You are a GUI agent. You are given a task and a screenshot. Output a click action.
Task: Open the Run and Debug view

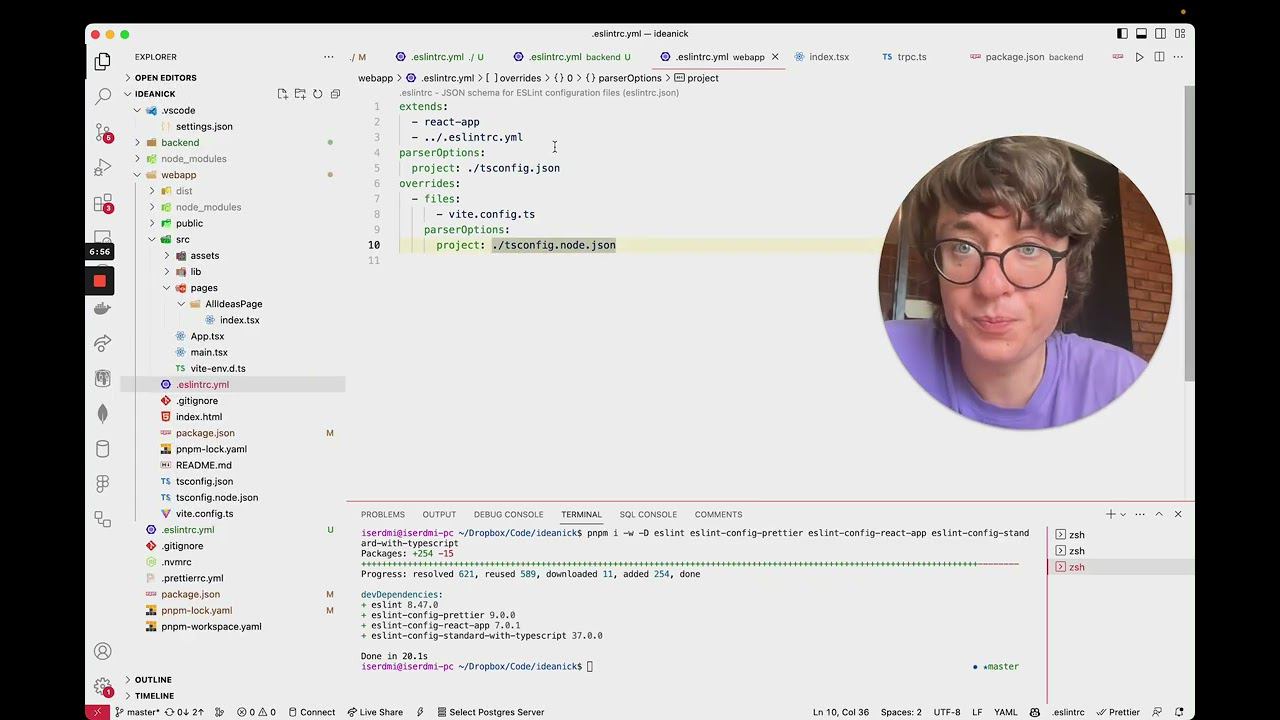click(102, 167)
